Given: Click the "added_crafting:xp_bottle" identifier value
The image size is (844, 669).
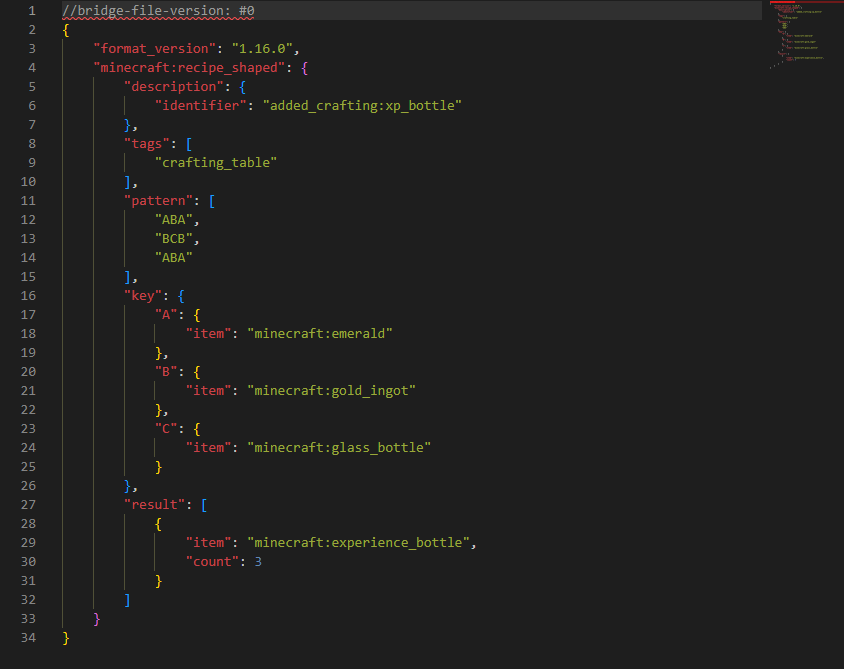Looking at the screenshot, I should [362, 106].
